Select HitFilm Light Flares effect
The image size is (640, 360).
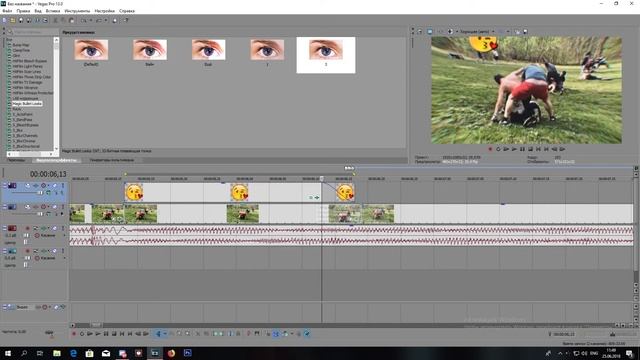(x=27, y=66)
